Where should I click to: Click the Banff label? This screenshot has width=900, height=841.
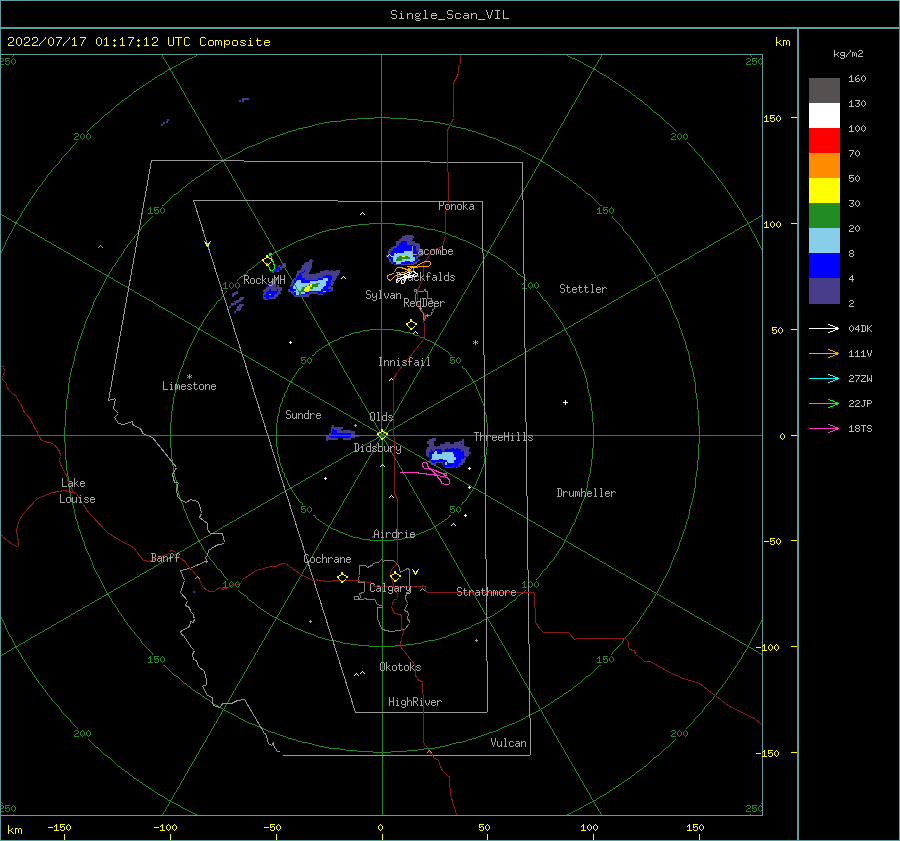pyautogui.click(x=165, y=558)
